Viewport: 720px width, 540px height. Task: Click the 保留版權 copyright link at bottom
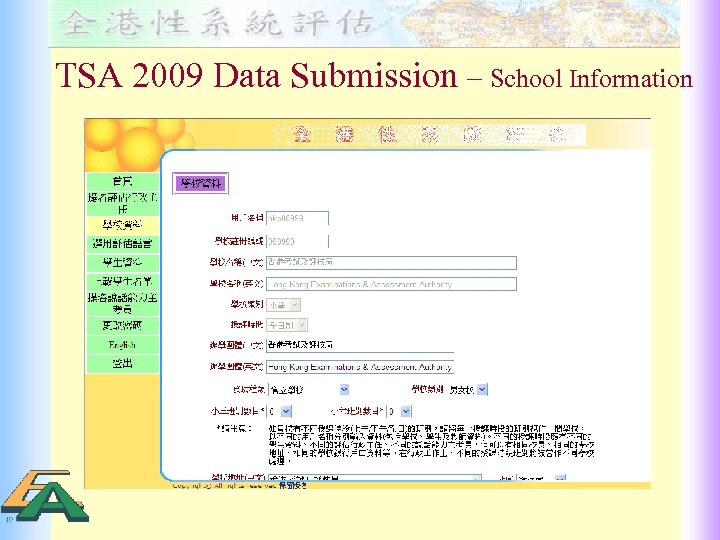(292, 485)
